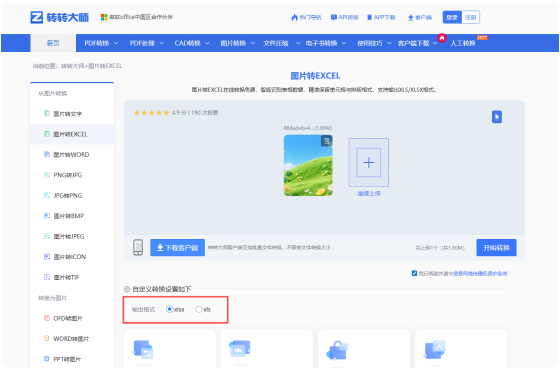Expand the arrow next to PDF转换
Viewport: 560px width, 369px height.
(116, 43)
